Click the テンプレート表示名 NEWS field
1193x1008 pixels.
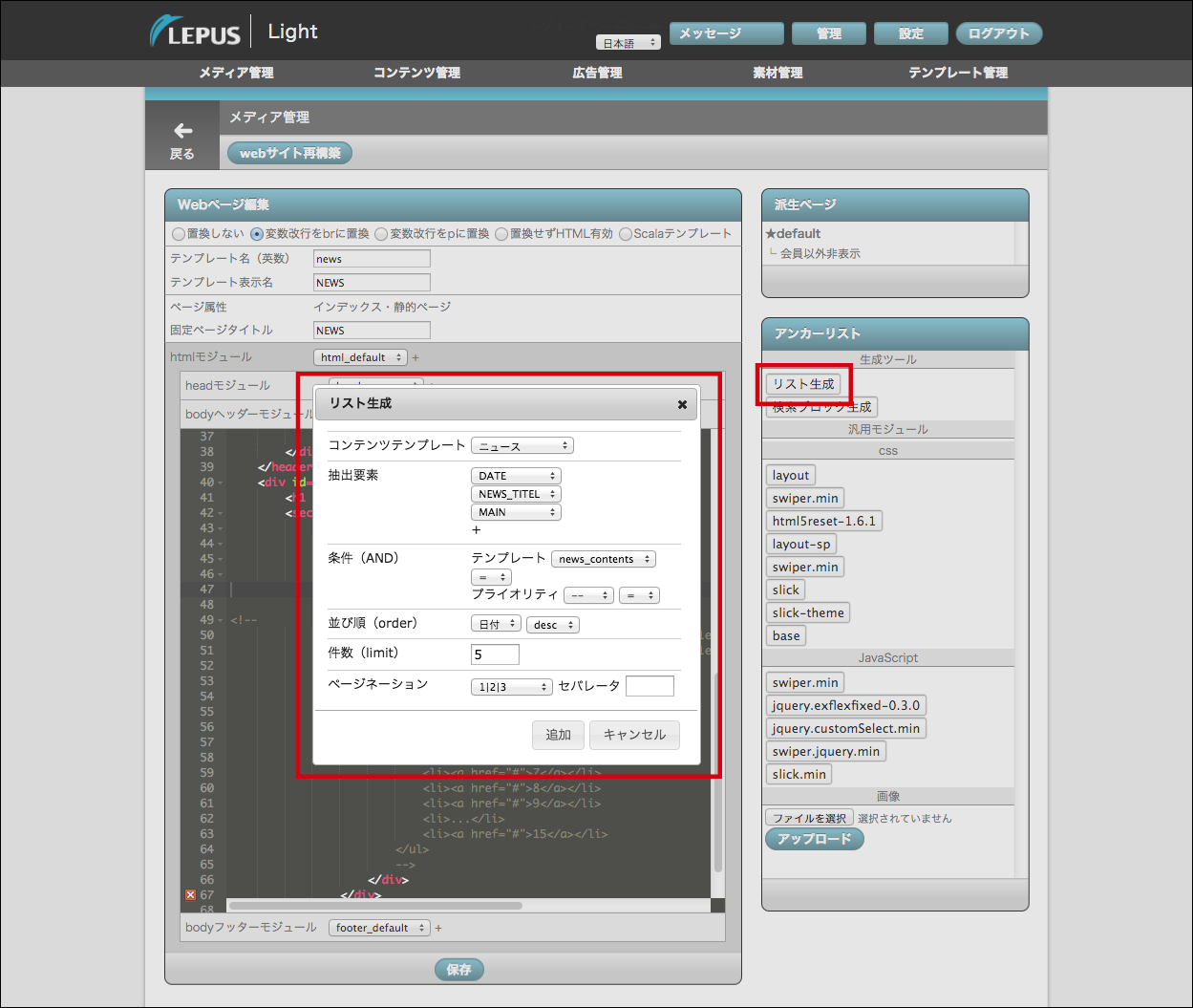(372, 283)
